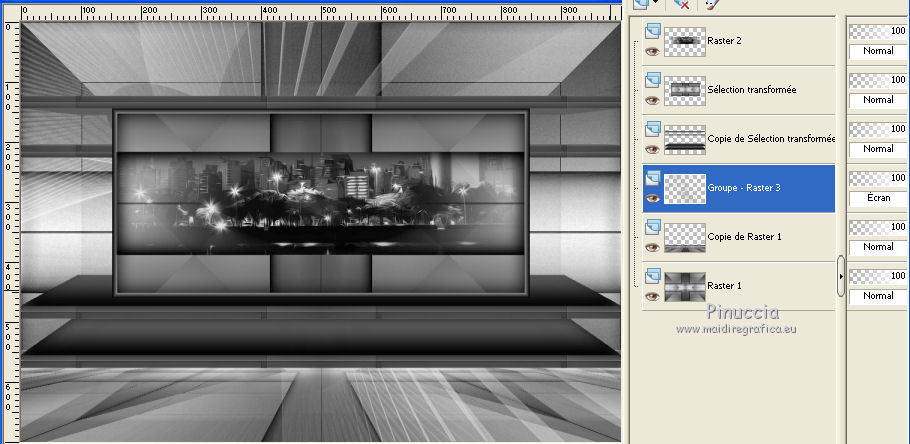
Task: Toggle the eye icon of Copie de Raster 1
Action: click(653, 247)
